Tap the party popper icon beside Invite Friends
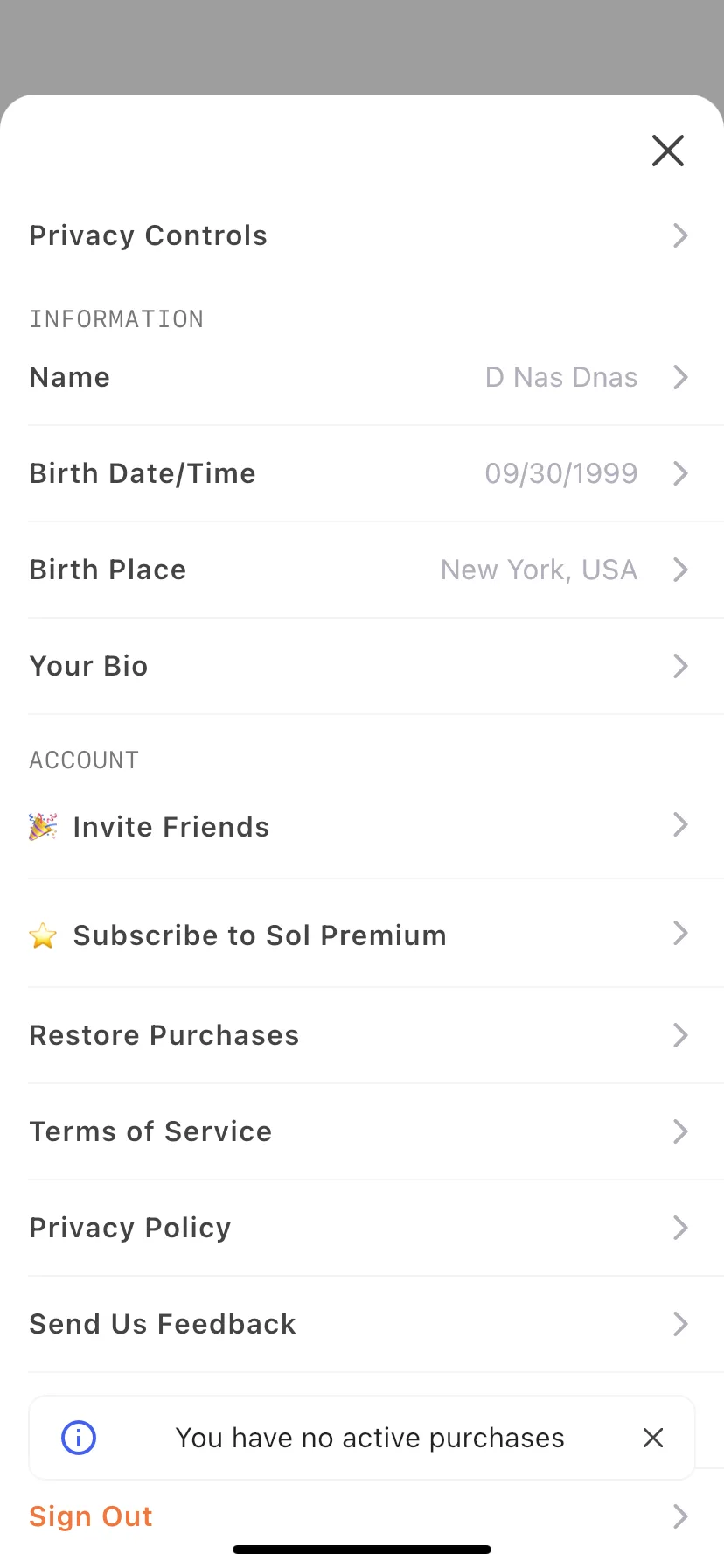 click(x=43, y=826)
